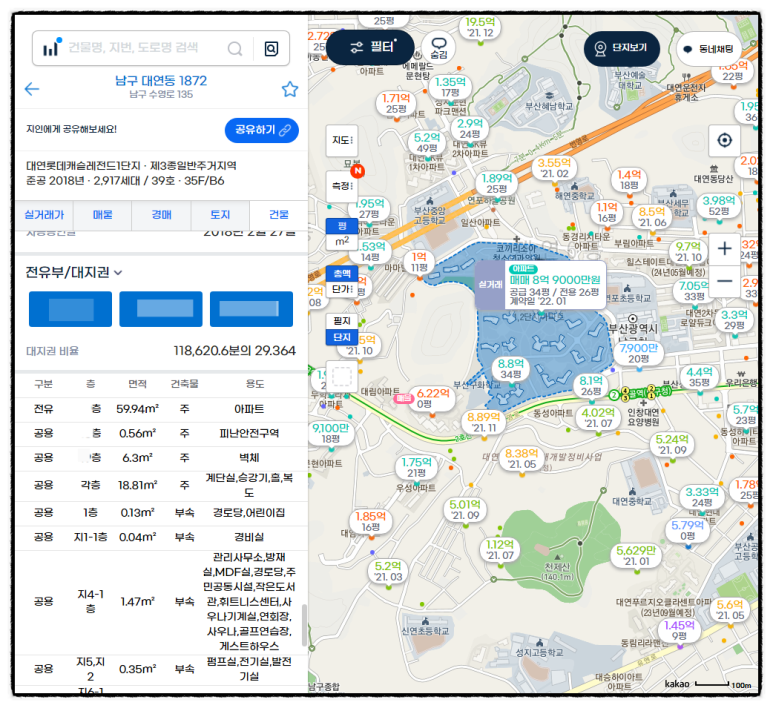This screenshot has width=773, height=708.
Task: Select the third blue unit selector box
Action: tap(251, 309)
